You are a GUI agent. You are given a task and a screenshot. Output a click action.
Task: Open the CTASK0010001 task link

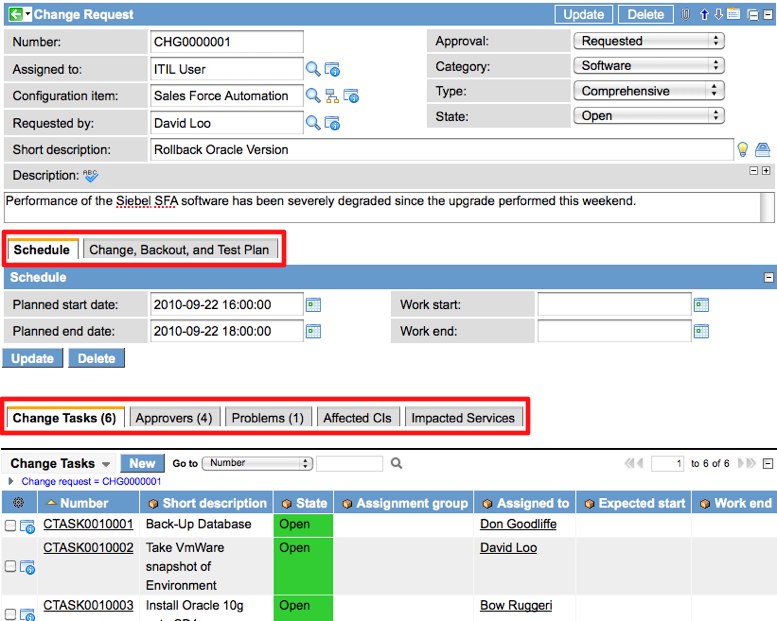88,524
